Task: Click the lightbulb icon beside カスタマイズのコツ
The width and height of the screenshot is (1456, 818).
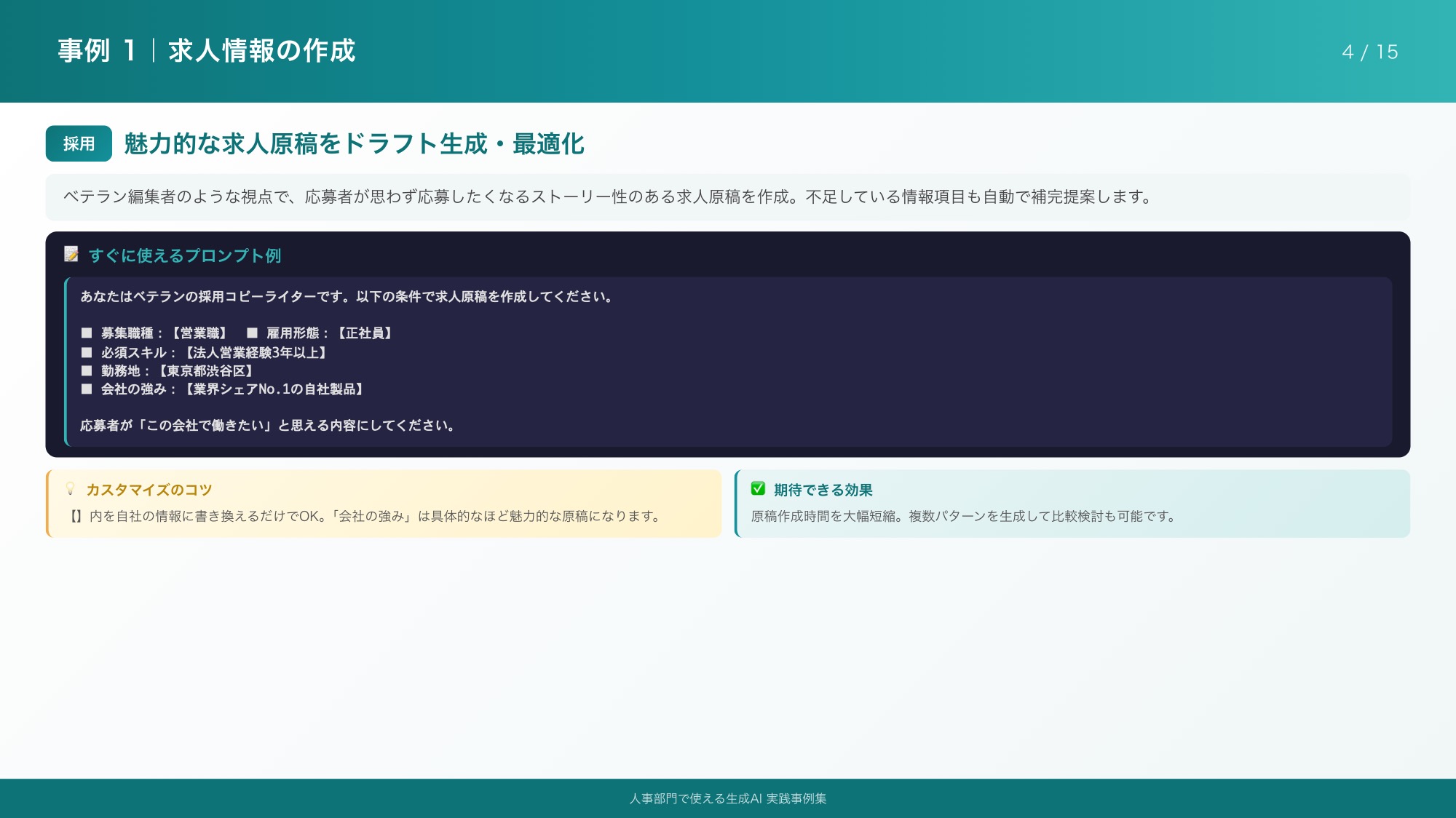Action: 71,488
